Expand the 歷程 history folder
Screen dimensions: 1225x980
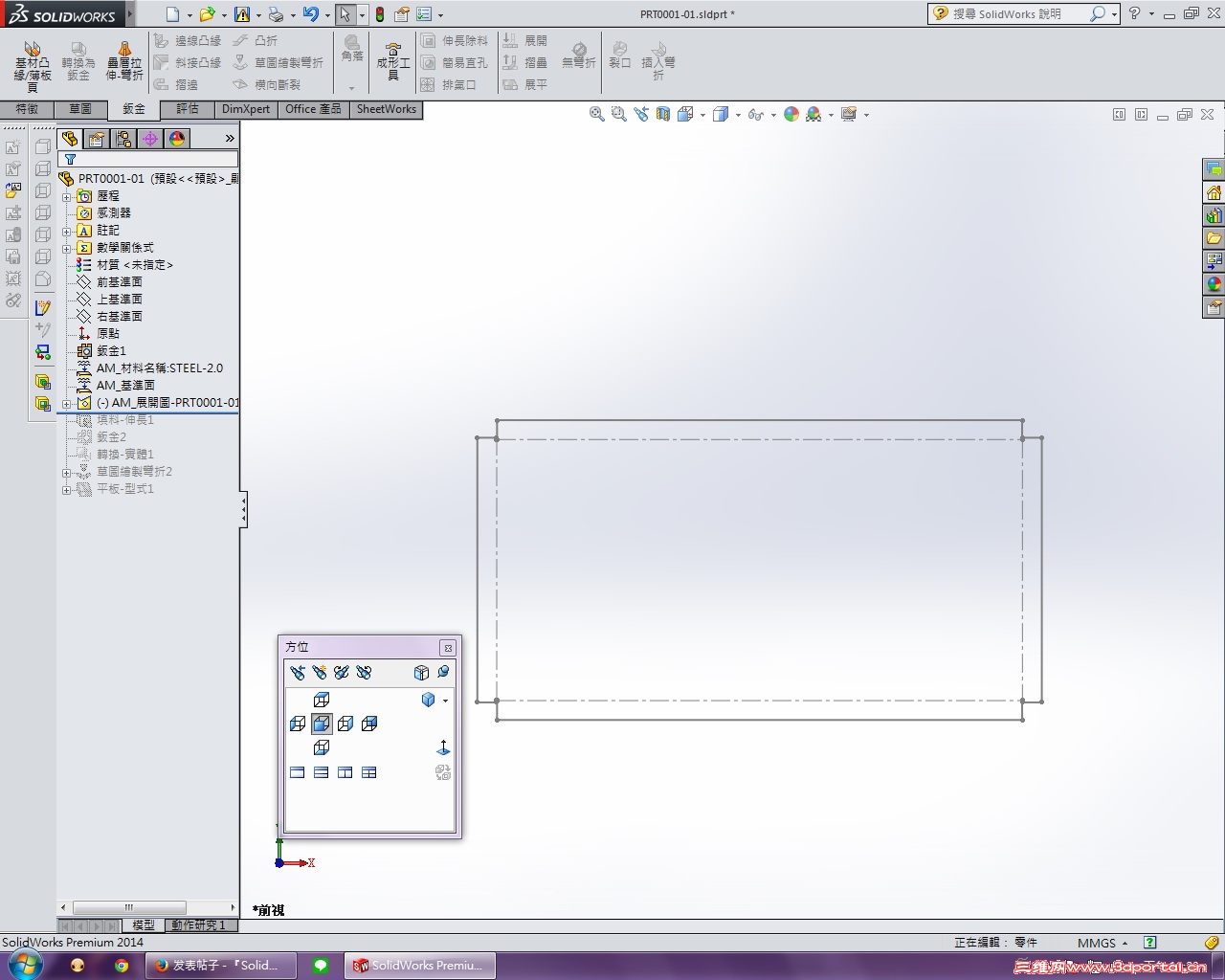tap(67, 196)
